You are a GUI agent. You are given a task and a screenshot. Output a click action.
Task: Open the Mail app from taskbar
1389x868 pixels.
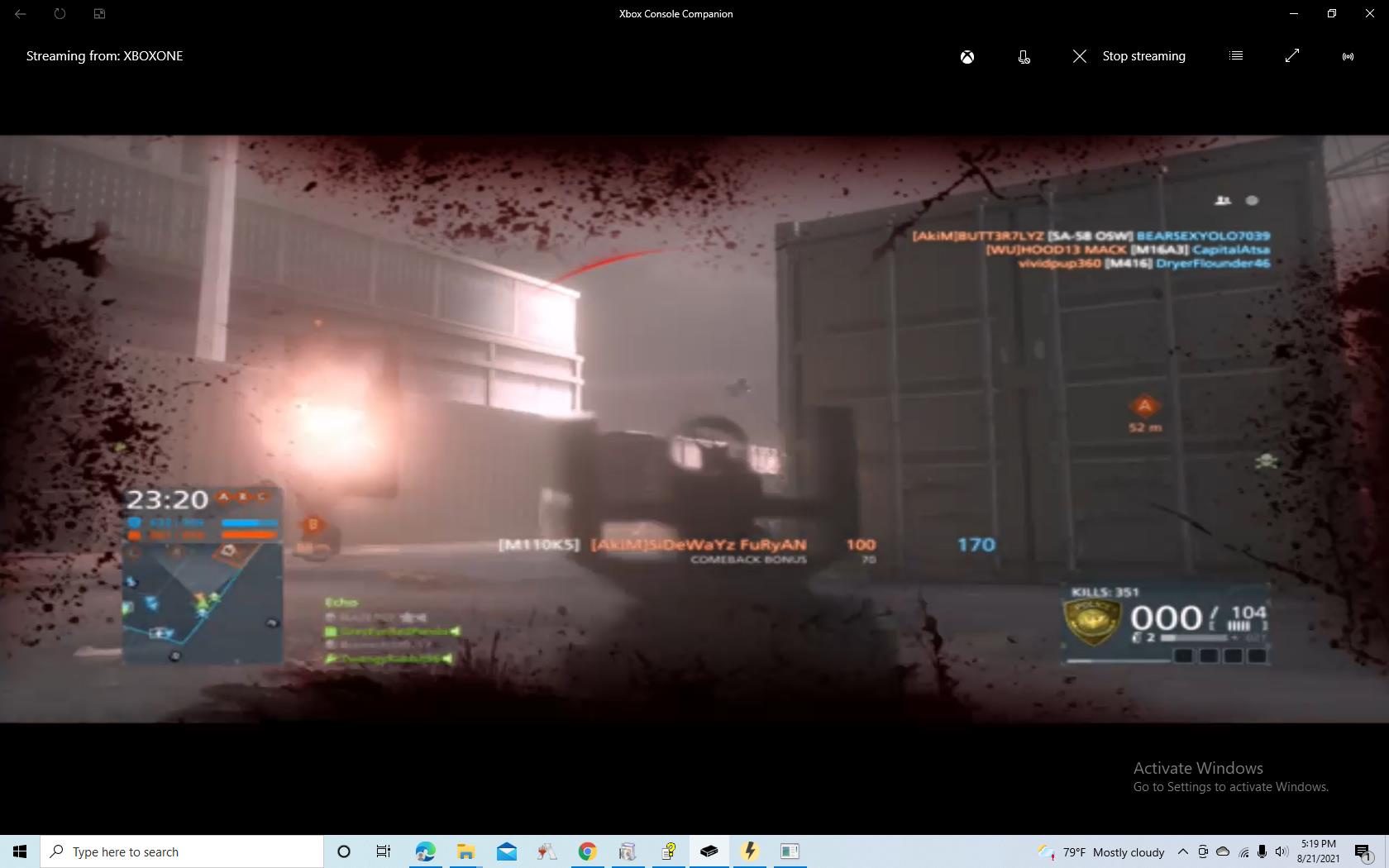(x=506, y=851)
